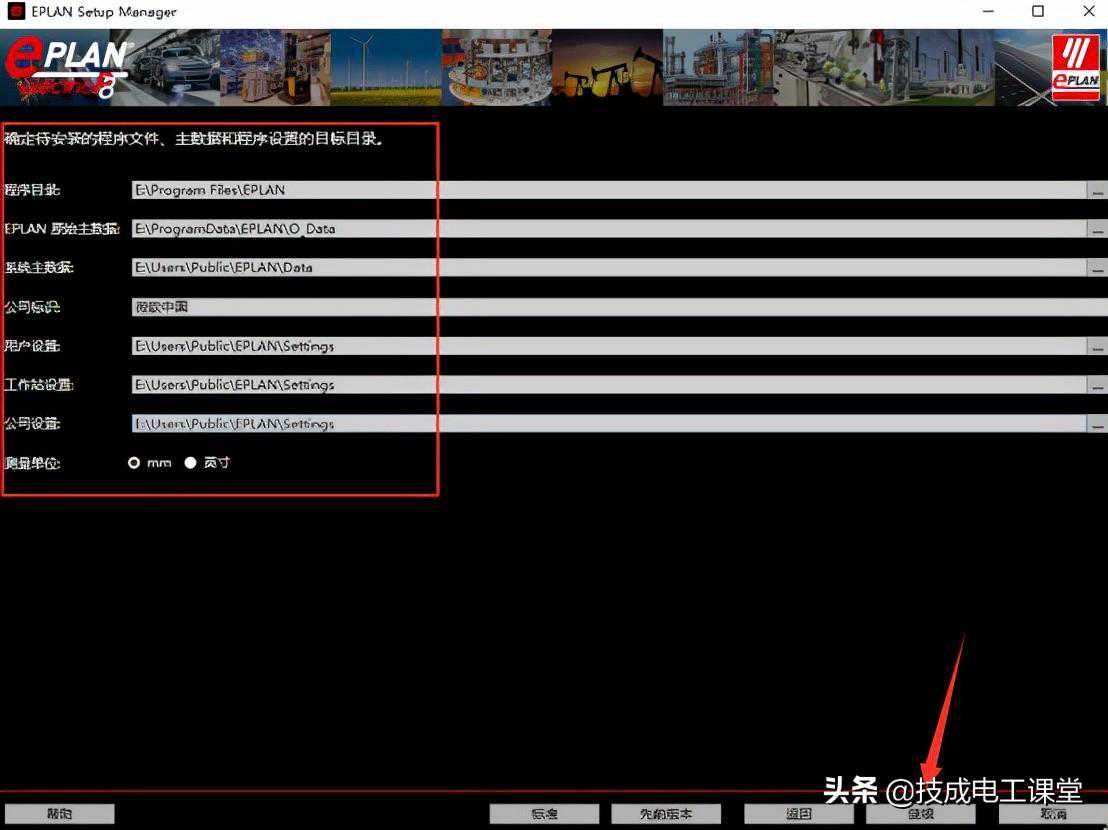Click the 先前版本 (Previous version) button
This screenshot has width=1108, height=830.
(x=665, y=814)
